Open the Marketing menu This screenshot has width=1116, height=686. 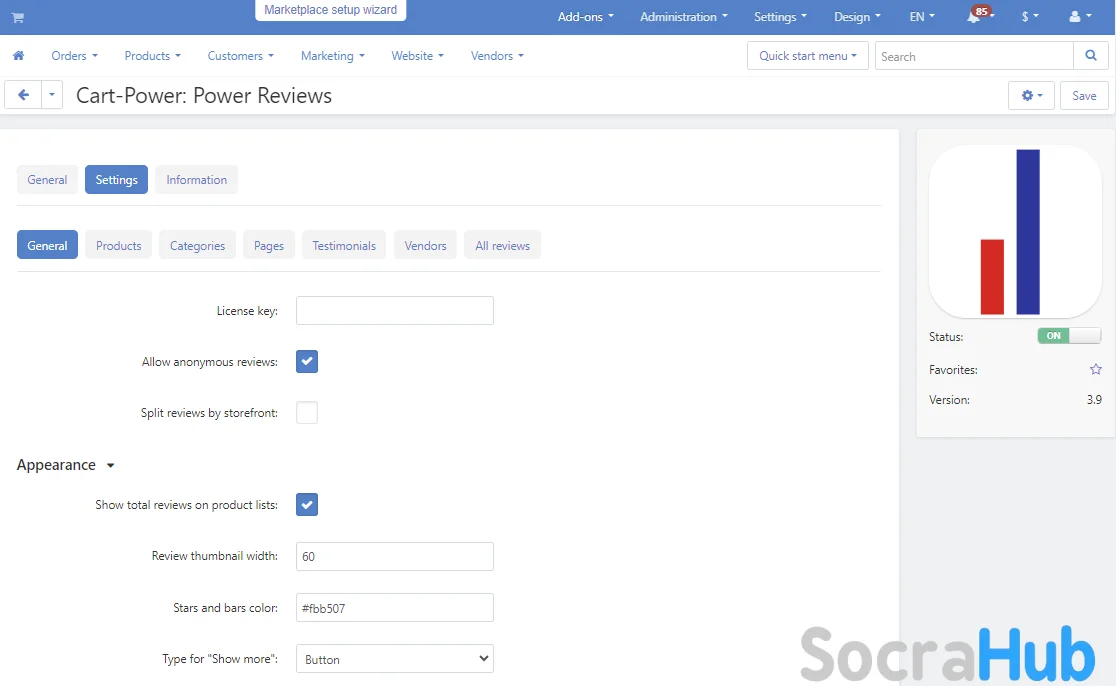pyautogui.click(x=332, y=56)
